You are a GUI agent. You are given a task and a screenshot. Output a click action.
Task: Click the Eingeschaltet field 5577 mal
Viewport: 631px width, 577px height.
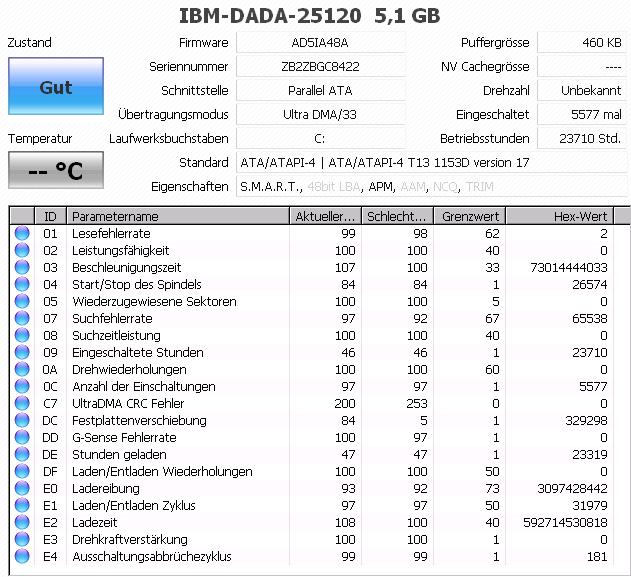[x=582, y=115]
